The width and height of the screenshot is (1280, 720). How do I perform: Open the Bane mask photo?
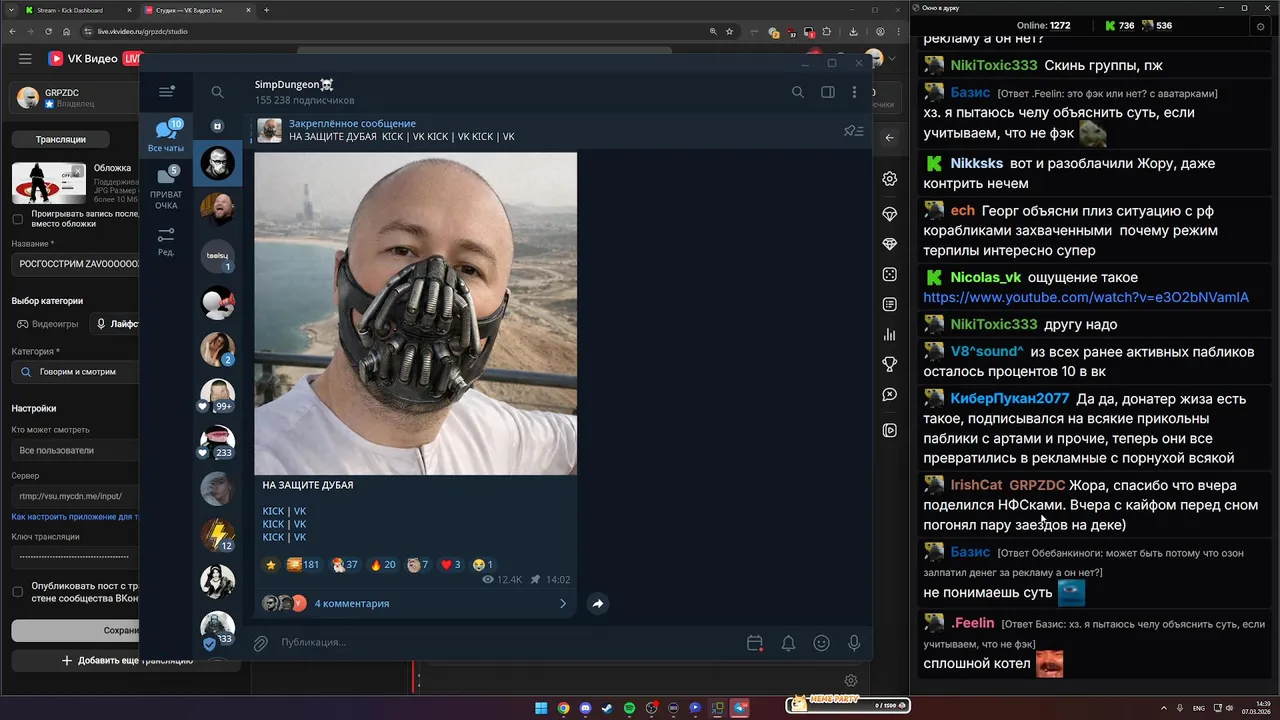415,313
